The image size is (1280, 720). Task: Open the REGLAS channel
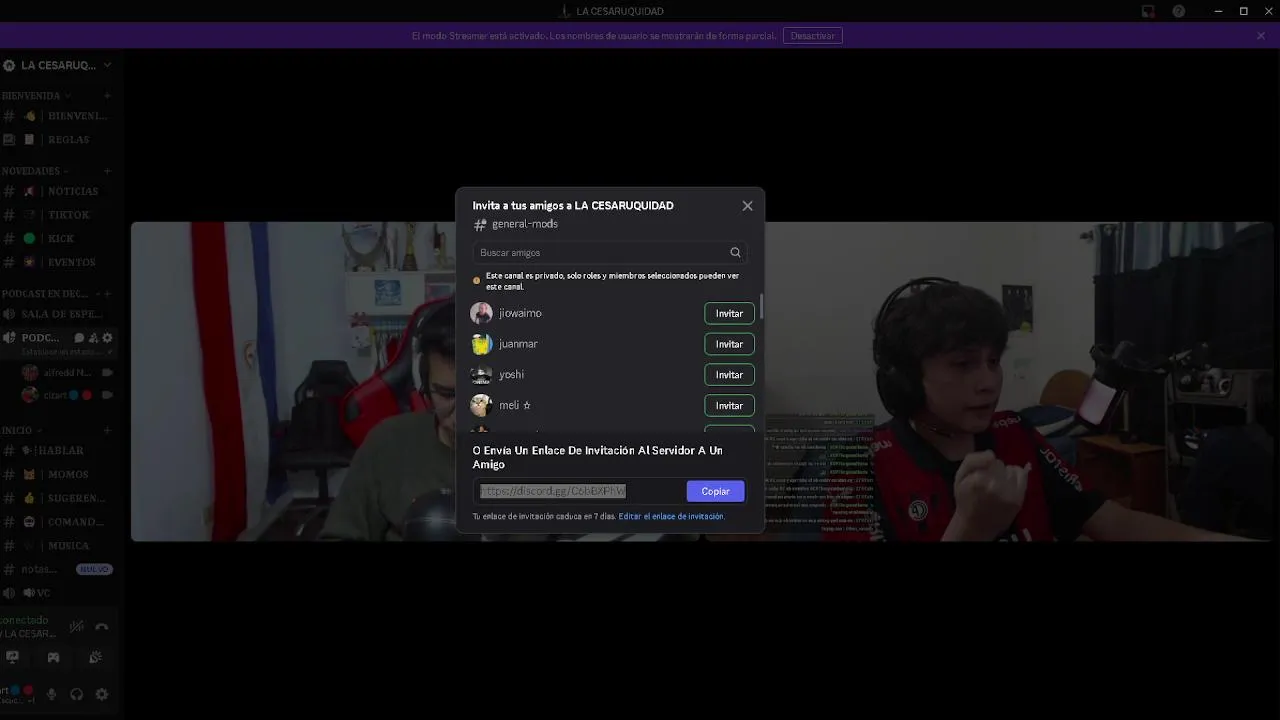tap(60, 140)
